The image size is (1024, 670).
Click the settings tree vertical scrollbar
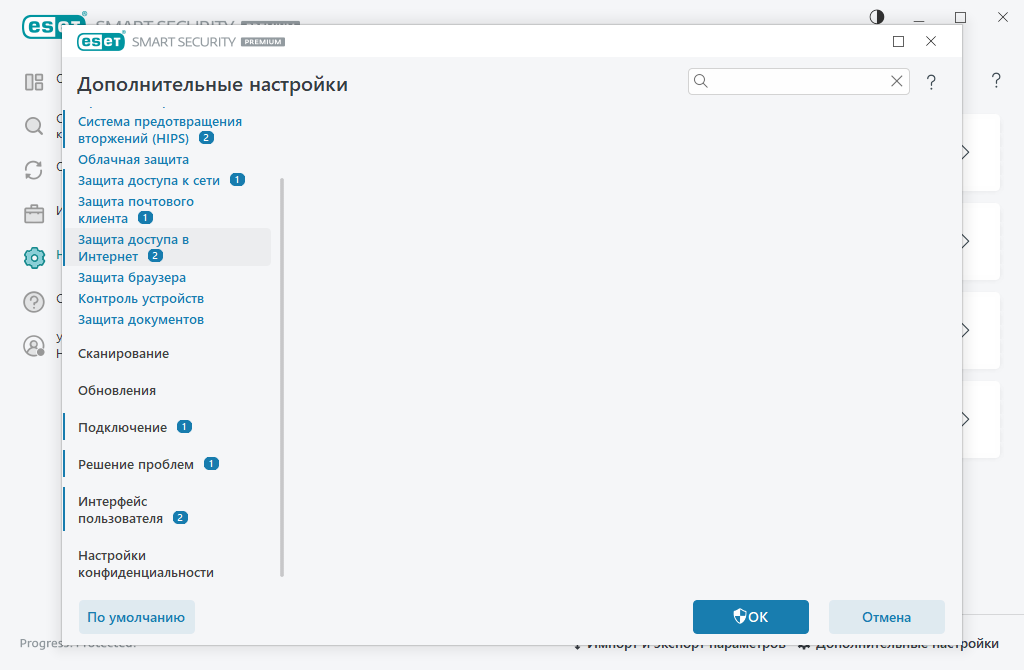(282, 377)
